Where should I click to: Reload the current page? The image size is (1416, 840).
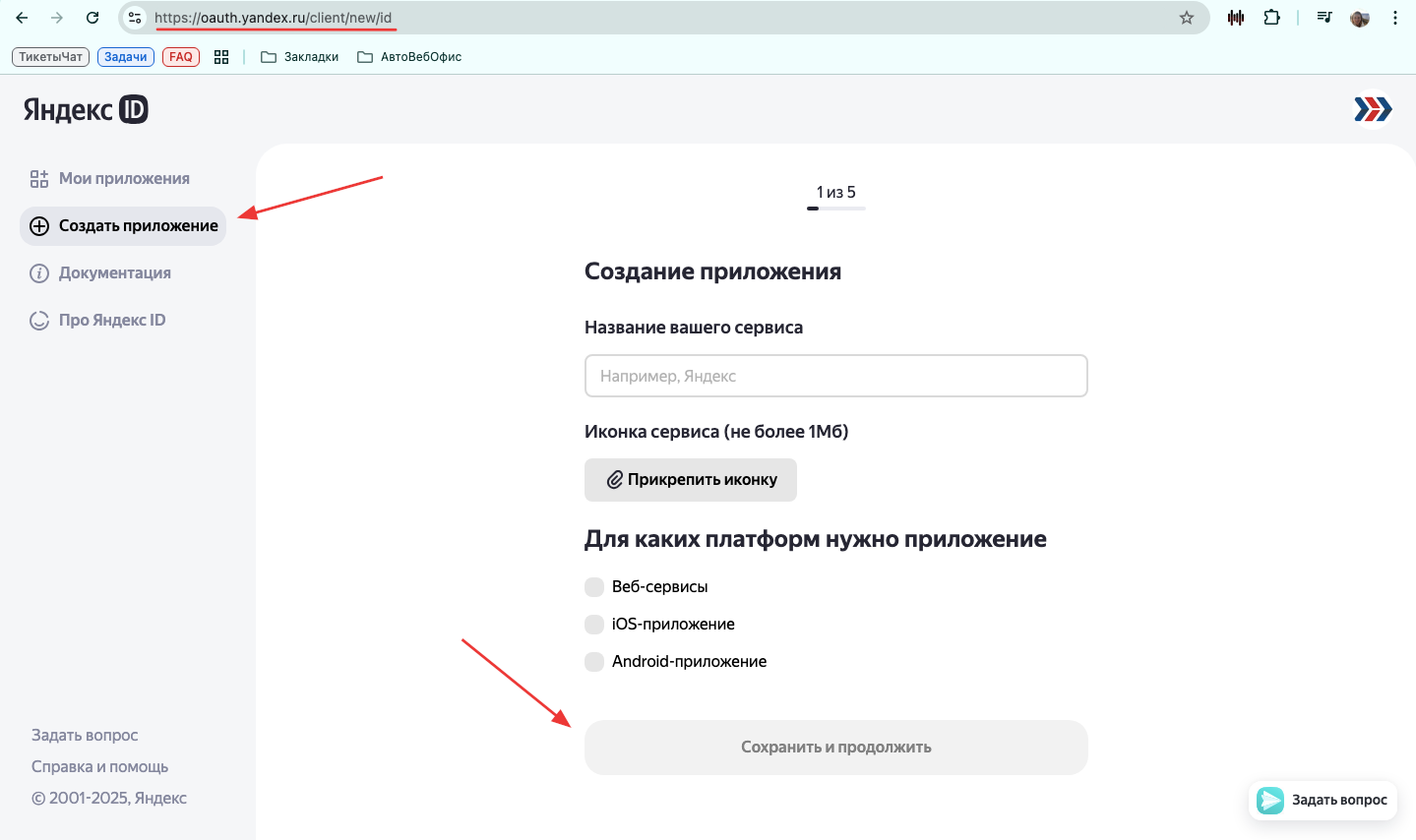(92, 18)
